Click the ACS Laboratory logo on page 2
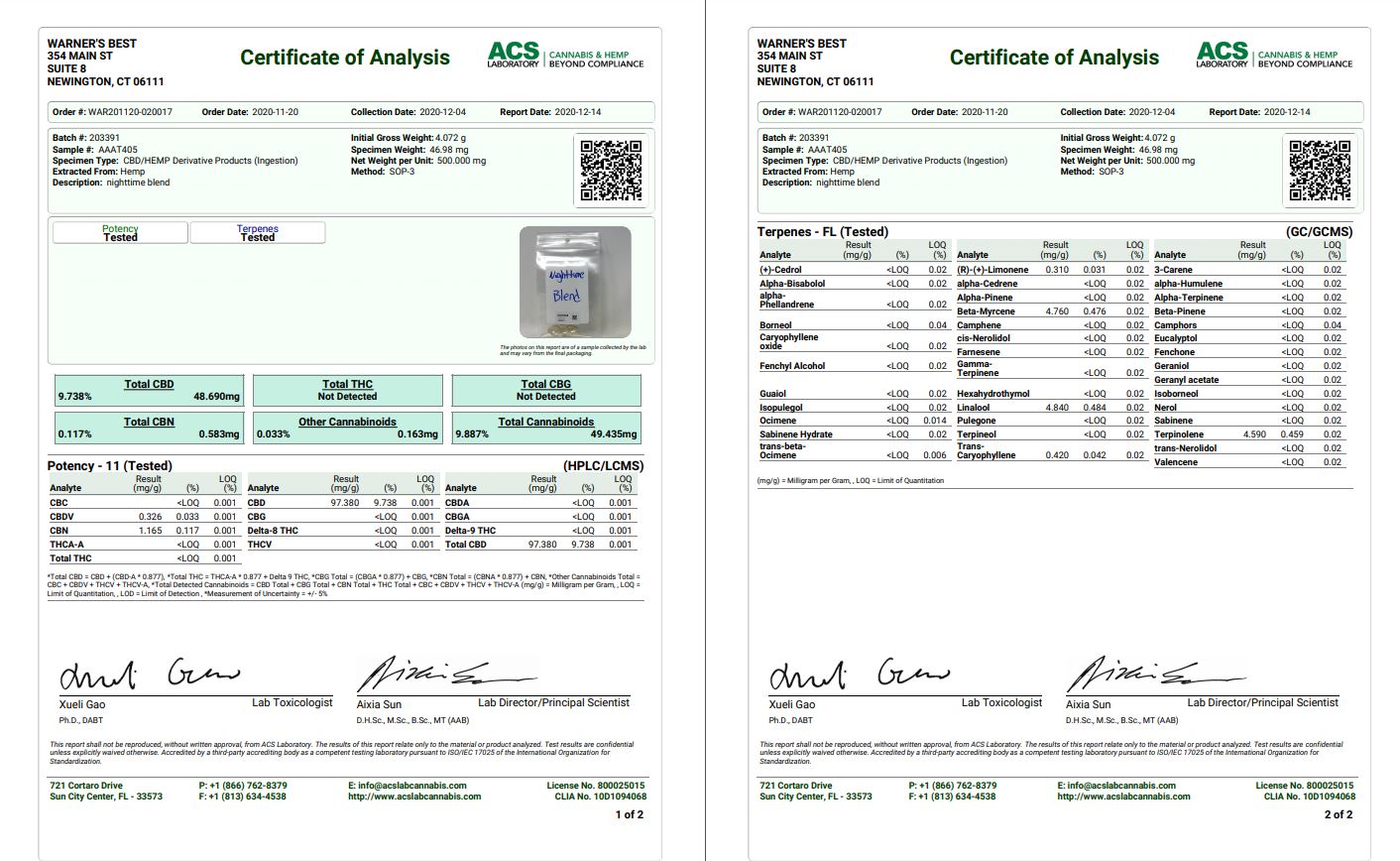The width and height of the screenshot is (1400, 861). point(1274,56)
